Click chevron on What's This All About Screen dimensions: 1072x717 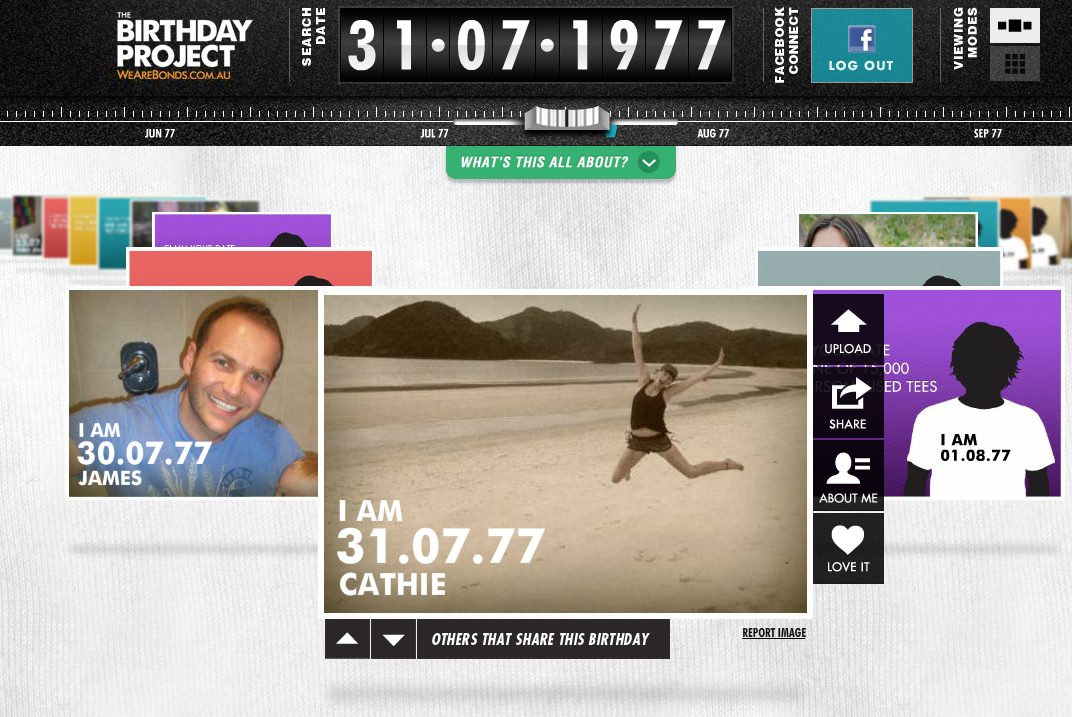click(x=648, y=163)
